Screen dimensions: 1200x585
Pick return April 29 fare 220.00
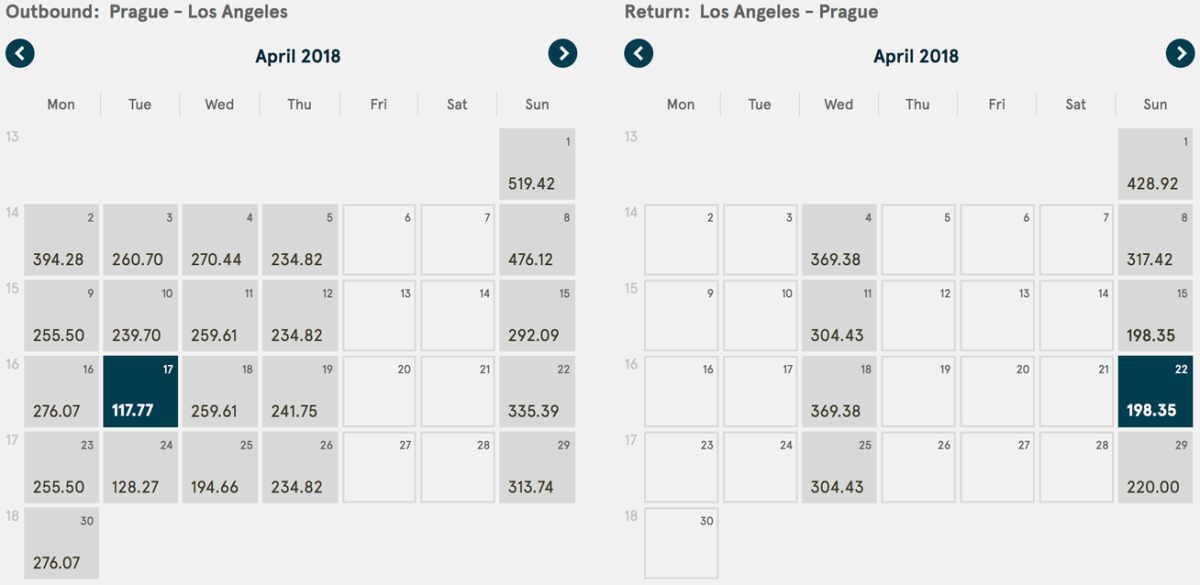tap(1156, 467)
